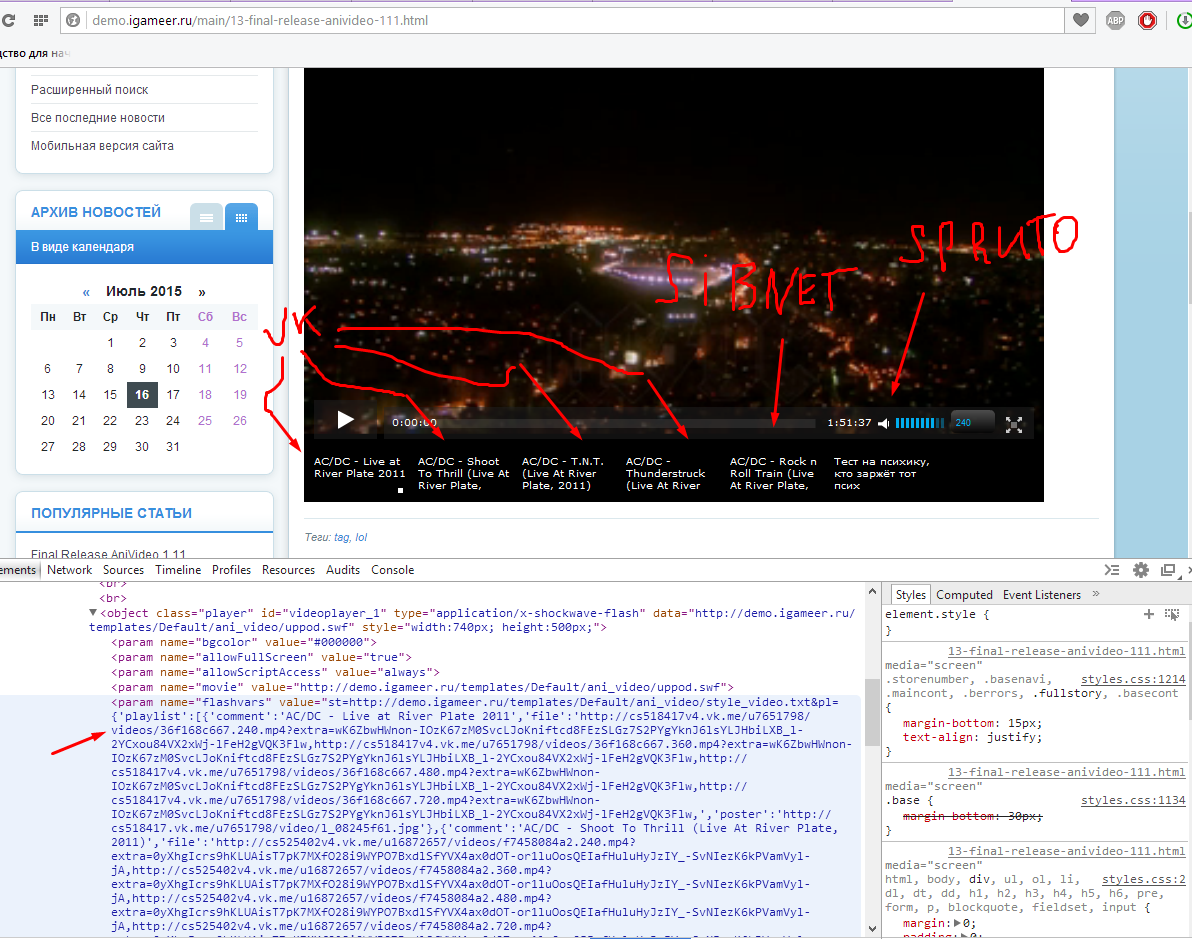Change DevTools dock side icon
Screen dimensions: 1192x939
(1168, 570)
